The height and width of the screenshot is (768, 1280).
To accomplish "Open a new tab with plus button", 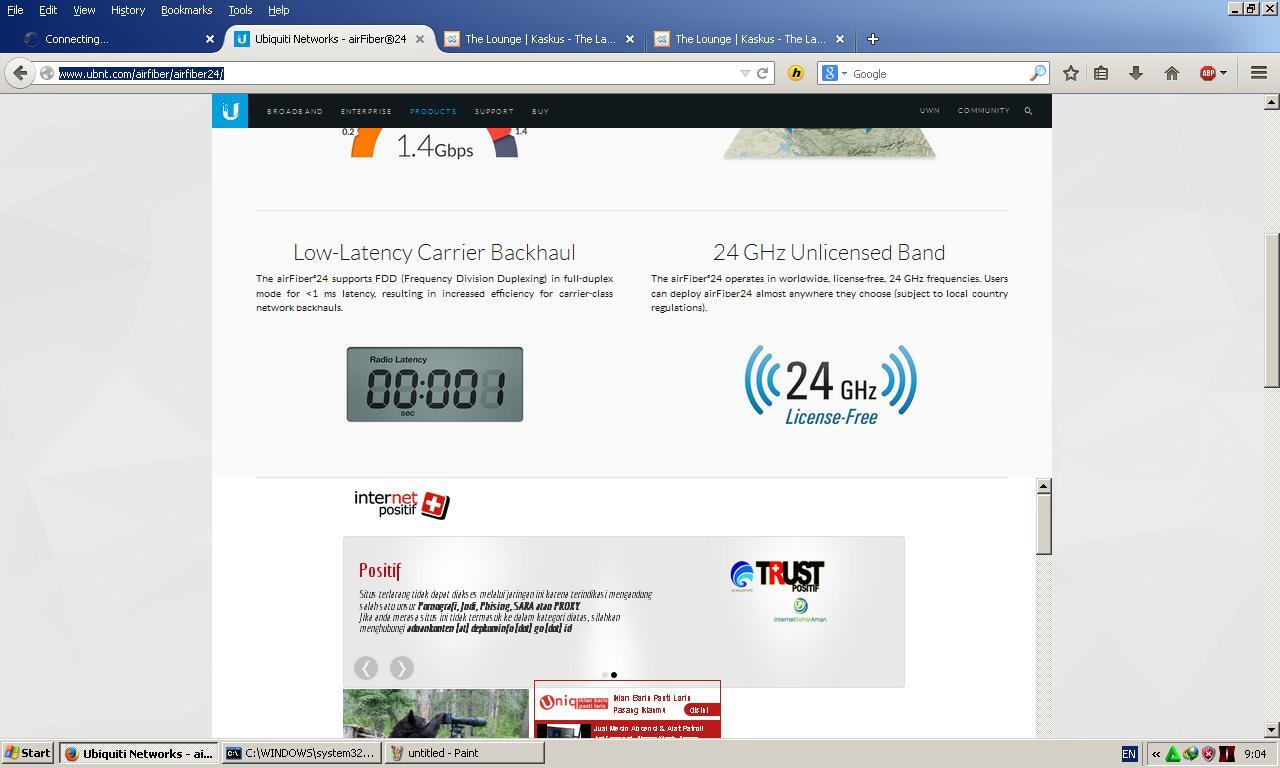I will [872, 39].
